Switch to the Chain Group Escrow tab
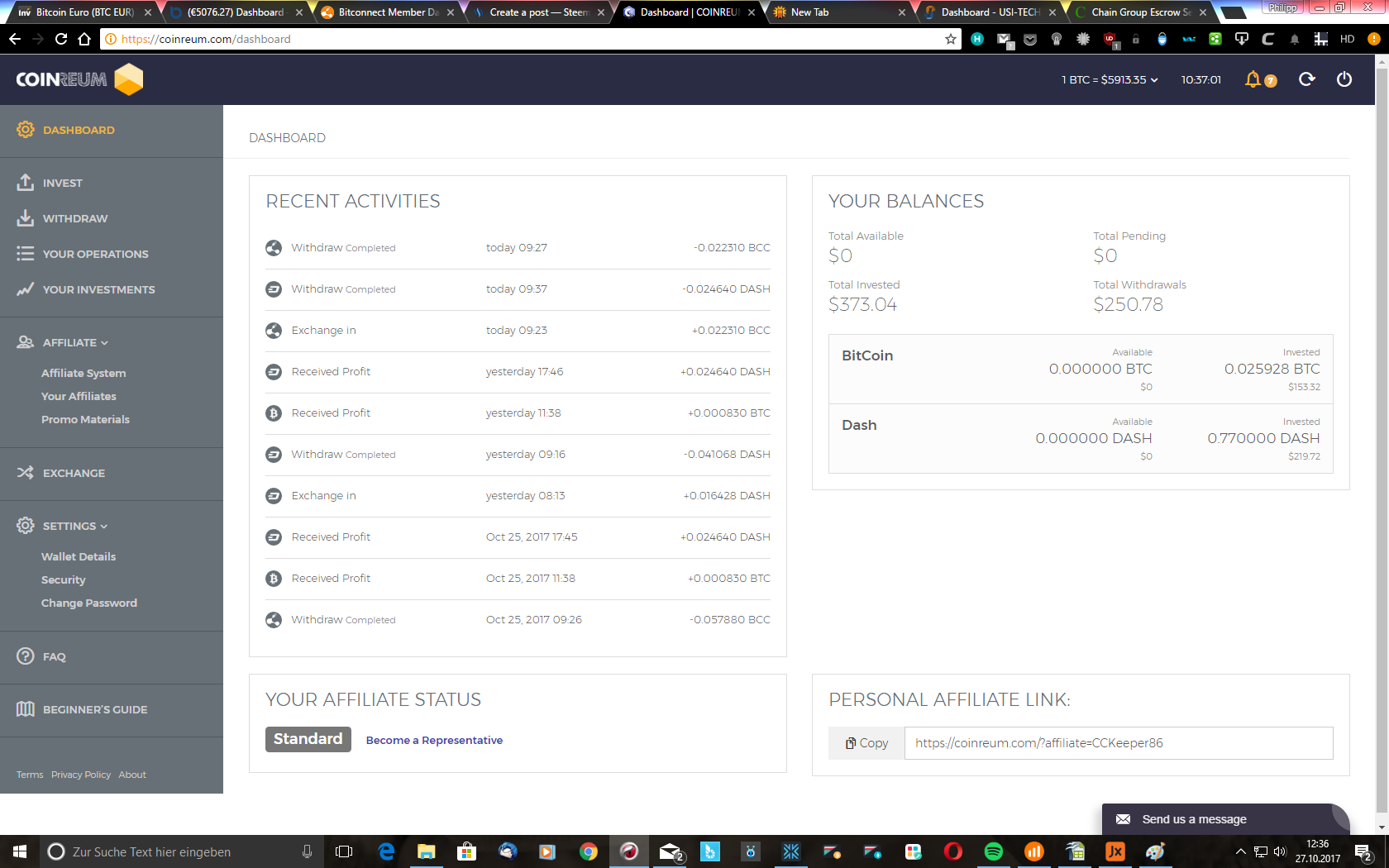Viewport: 1389px width, 868px height. point(1140,12)
